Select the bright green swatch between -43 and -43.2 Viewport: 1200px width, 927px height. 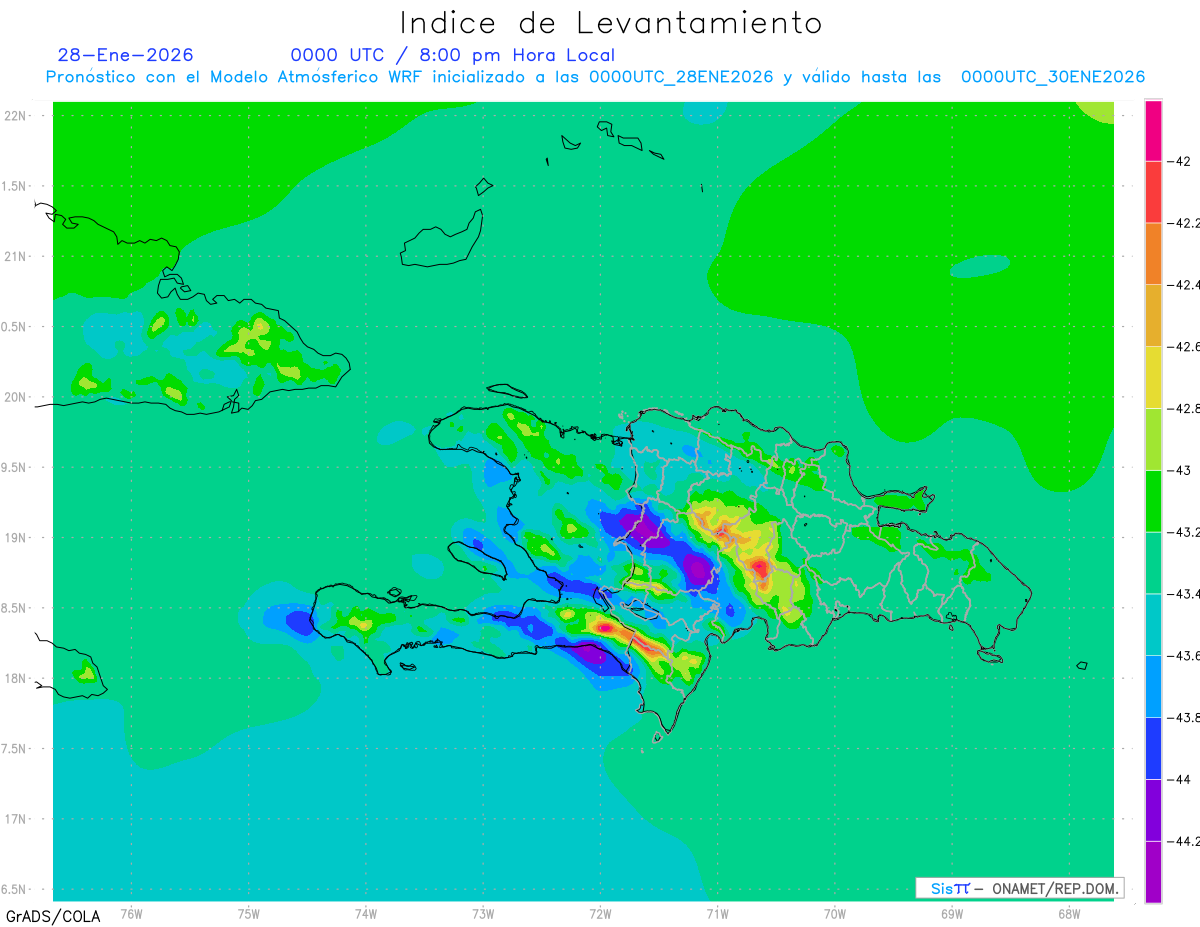[x=1153, y=501]
